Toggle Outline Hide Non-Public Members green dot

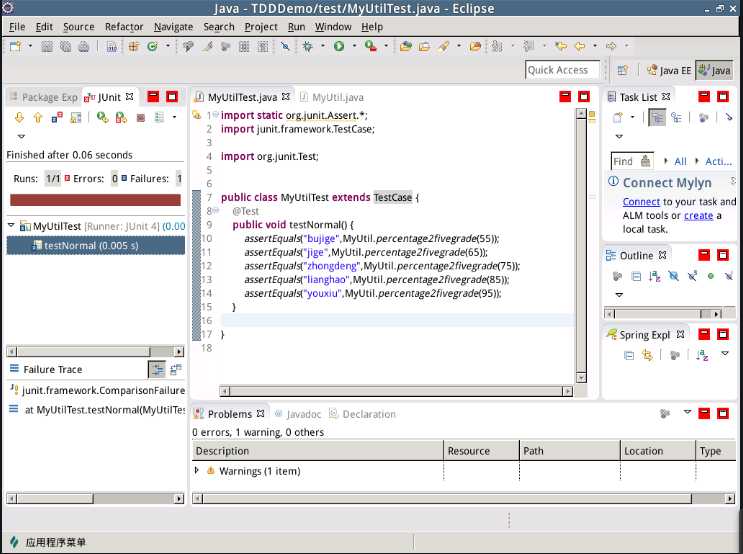[x=710, y=276]
